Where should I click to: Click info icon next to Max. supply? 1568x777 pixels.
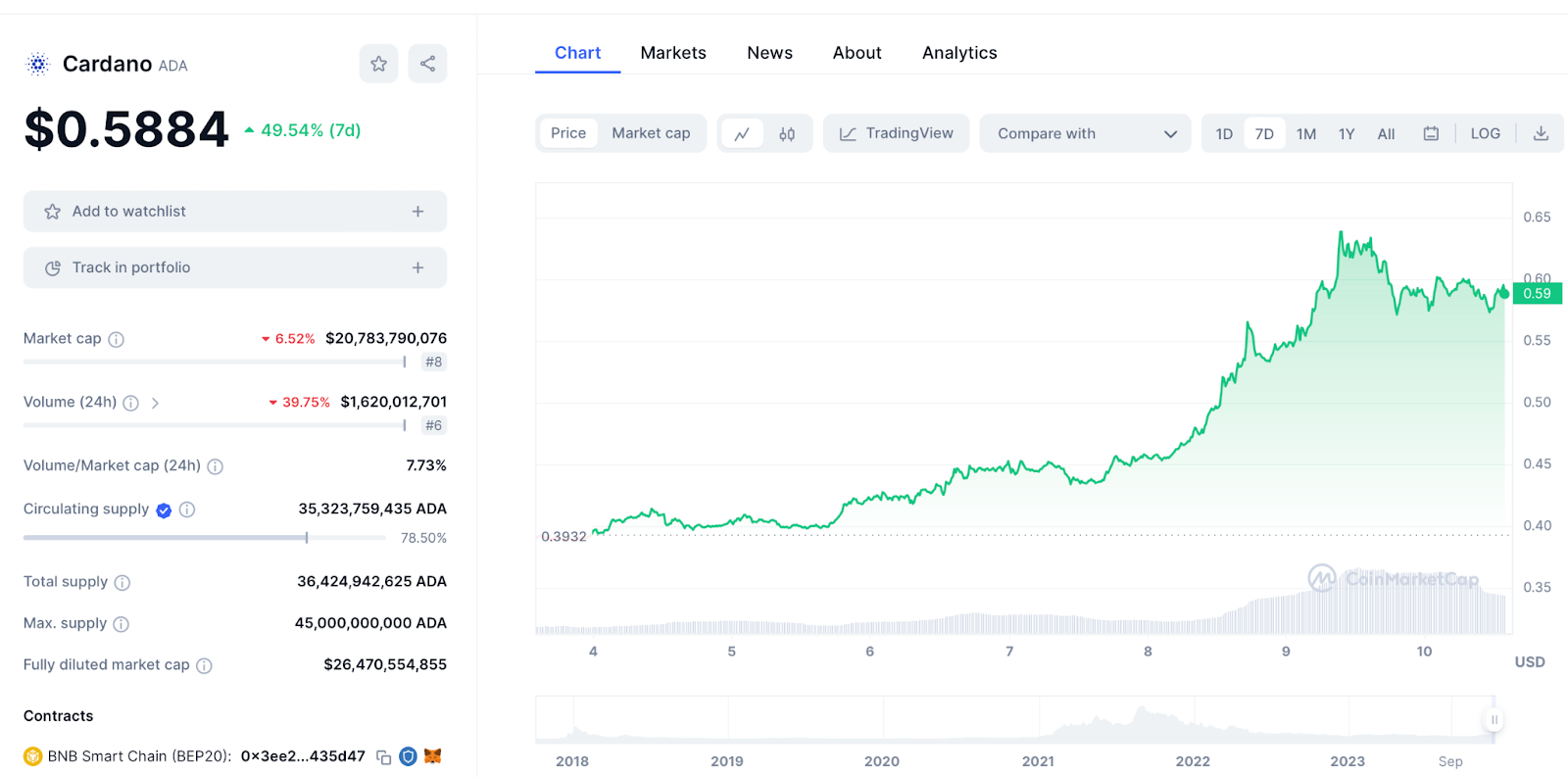(121, 624)
